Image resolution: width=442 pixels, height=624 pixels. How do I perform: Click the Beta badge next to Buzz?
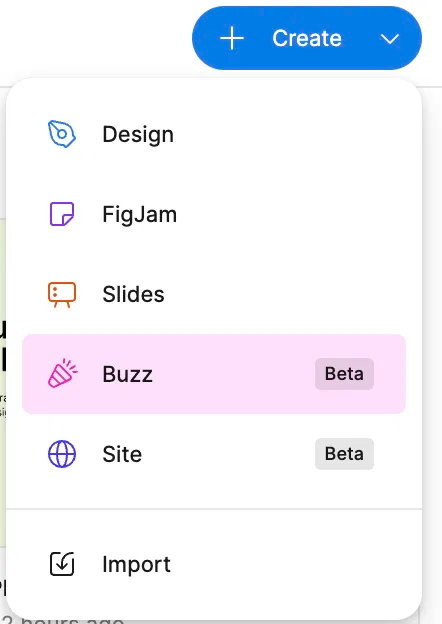coord(344,374)
